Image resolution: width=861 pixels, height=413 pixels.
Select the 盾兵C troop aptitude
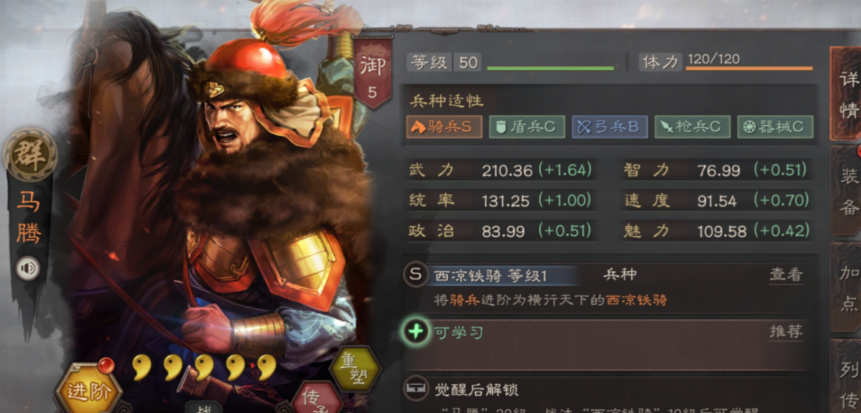coord(527,127)
